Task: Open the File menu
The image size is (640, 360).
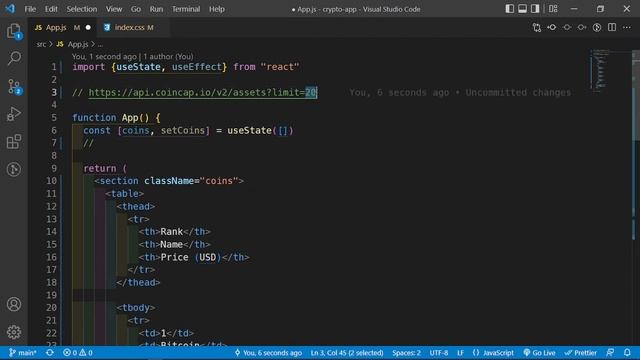Action: pyautogui.click(x=30, y=9)
